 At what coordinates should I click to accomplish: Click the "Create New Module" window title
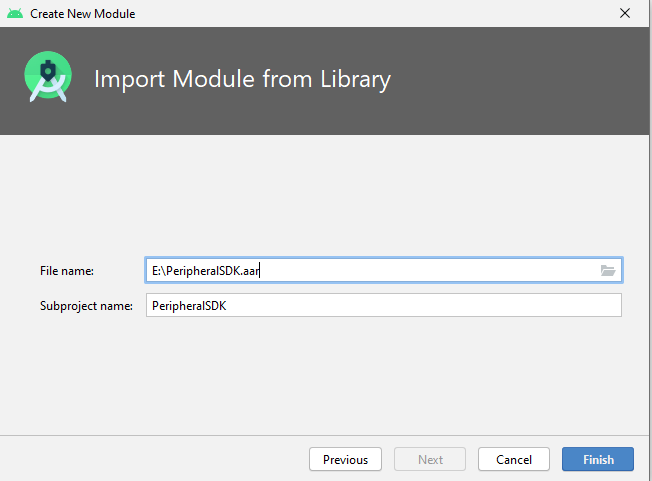(x=82, y=14)
